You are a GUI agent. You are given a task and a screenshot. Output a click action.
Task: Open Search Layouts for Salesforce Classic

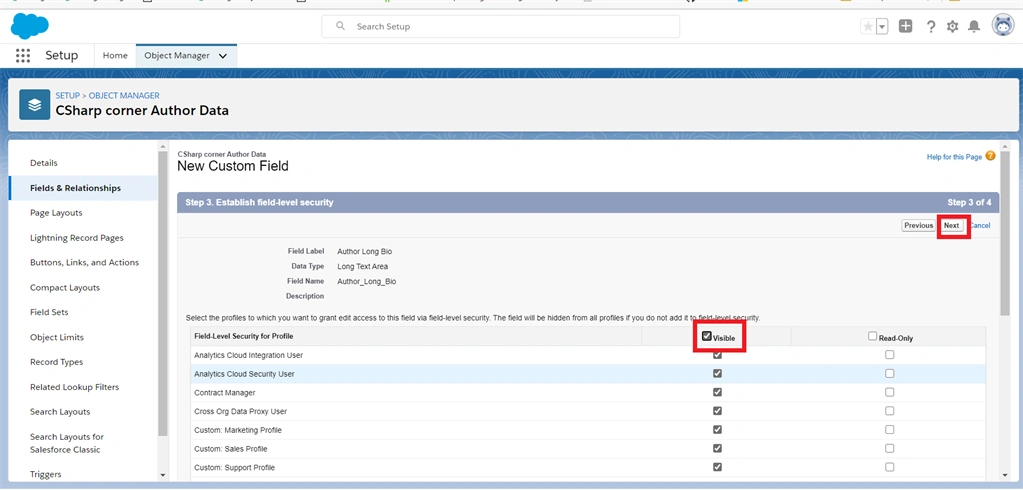click(x=67, y=443)
